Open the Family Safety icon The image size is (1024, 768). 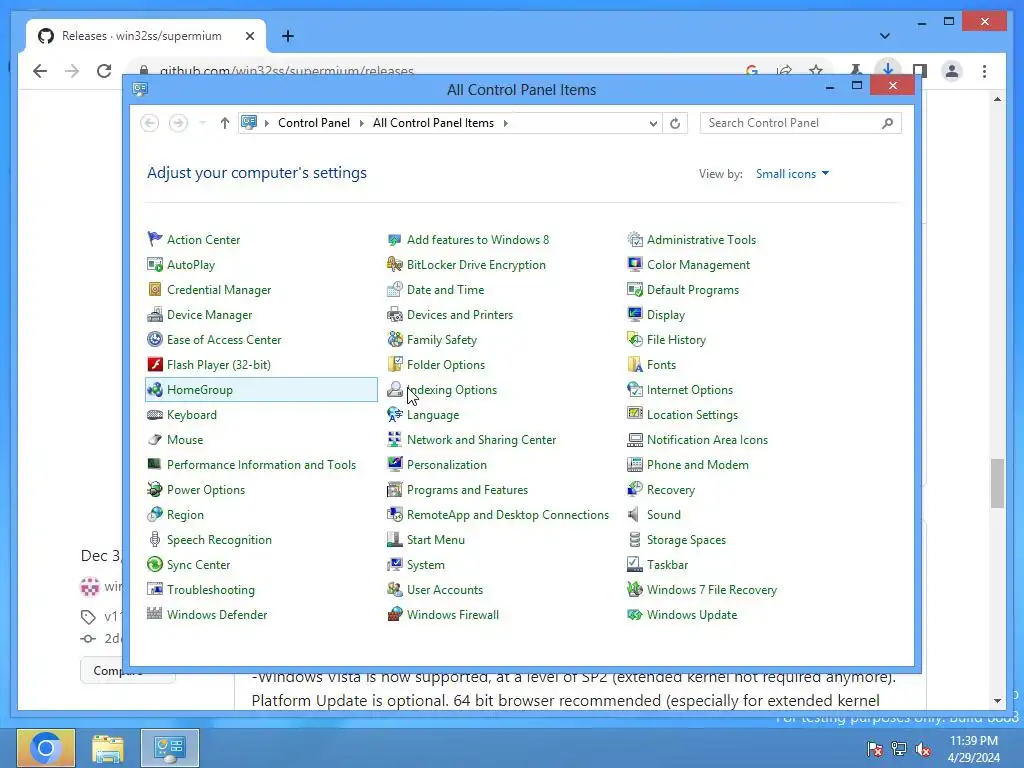coord(394,340)
